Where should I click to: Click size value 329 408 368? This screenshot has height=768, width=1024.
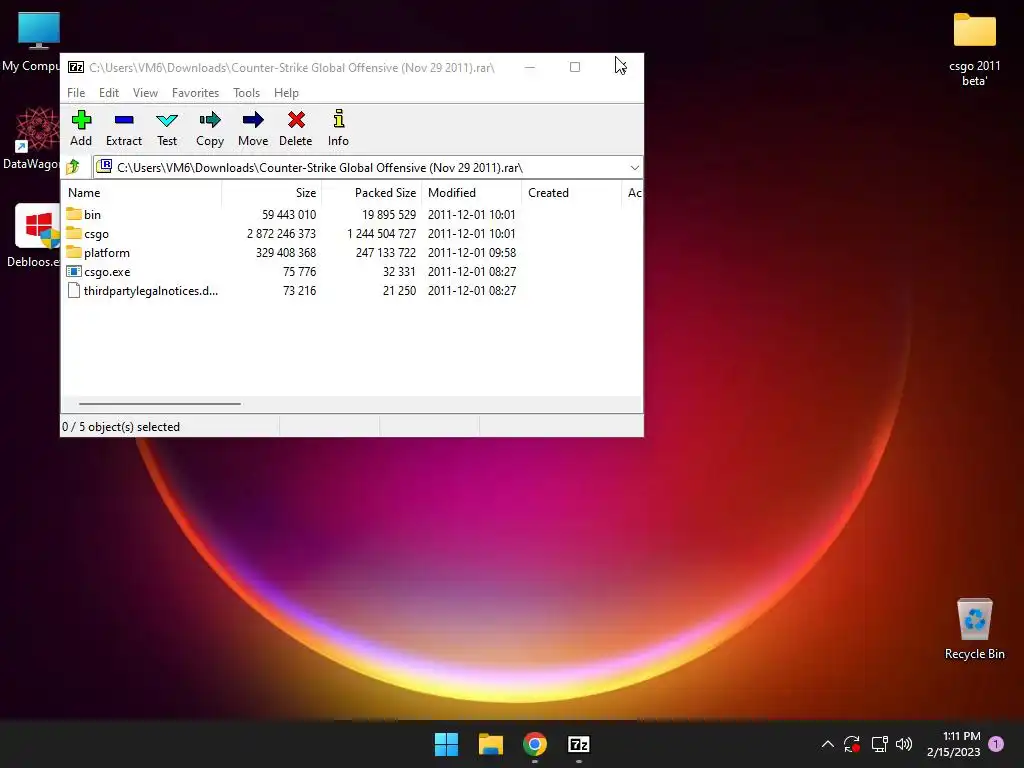285,253
